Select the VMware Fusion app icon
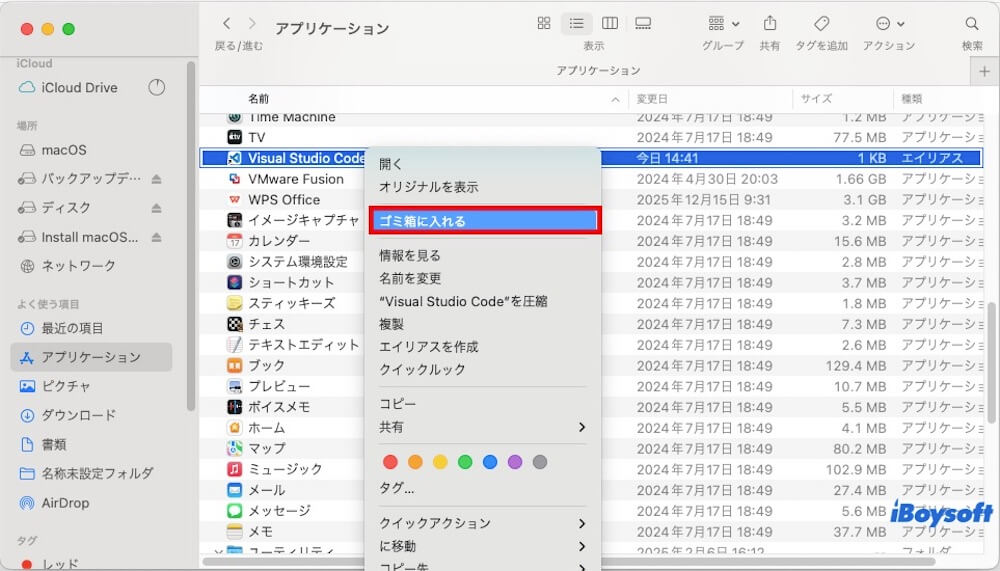This screenshot has height=571, width=1000. click(x=235, y=179)
